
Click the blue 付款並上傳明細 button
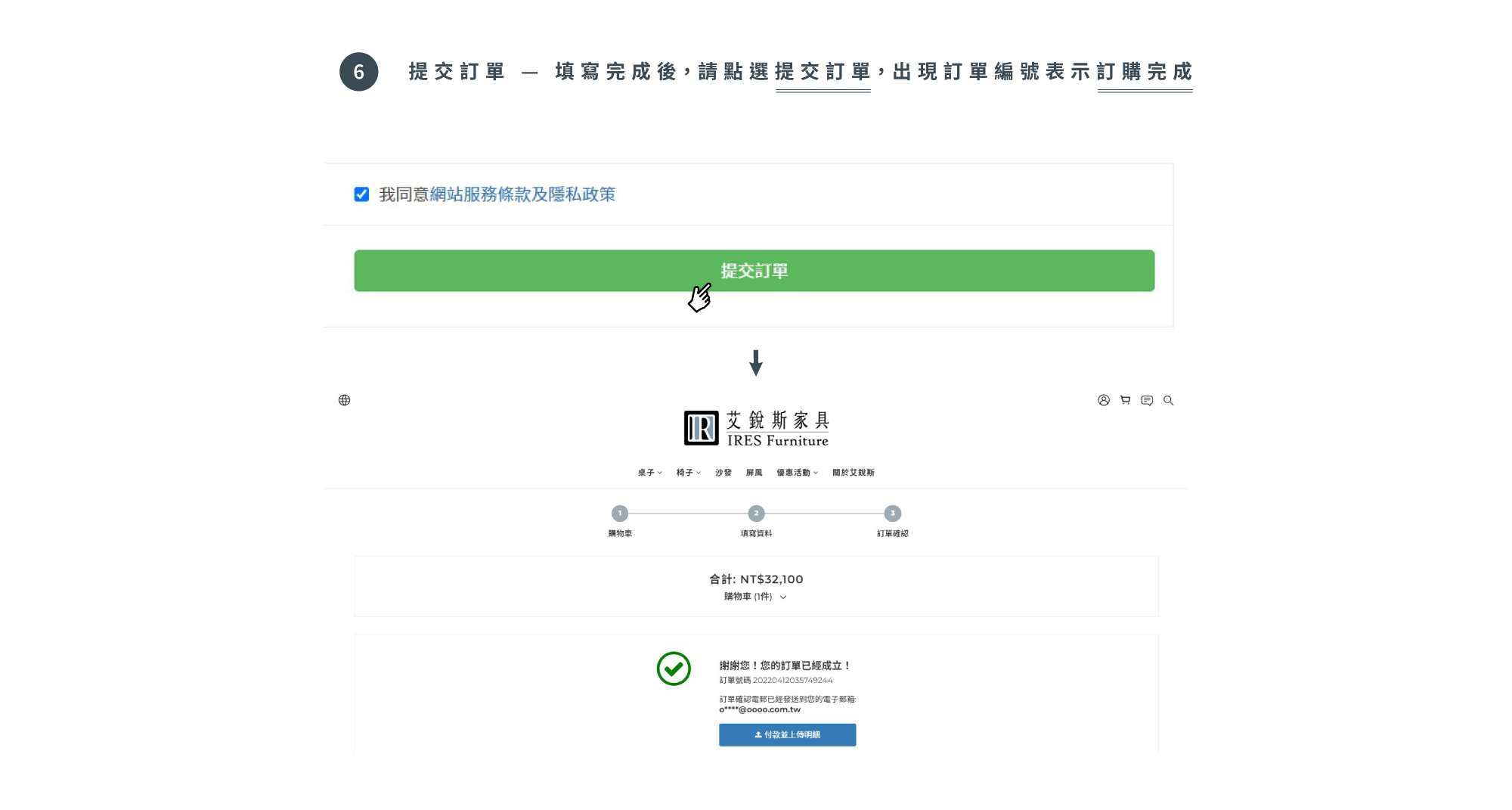point(787,735)
